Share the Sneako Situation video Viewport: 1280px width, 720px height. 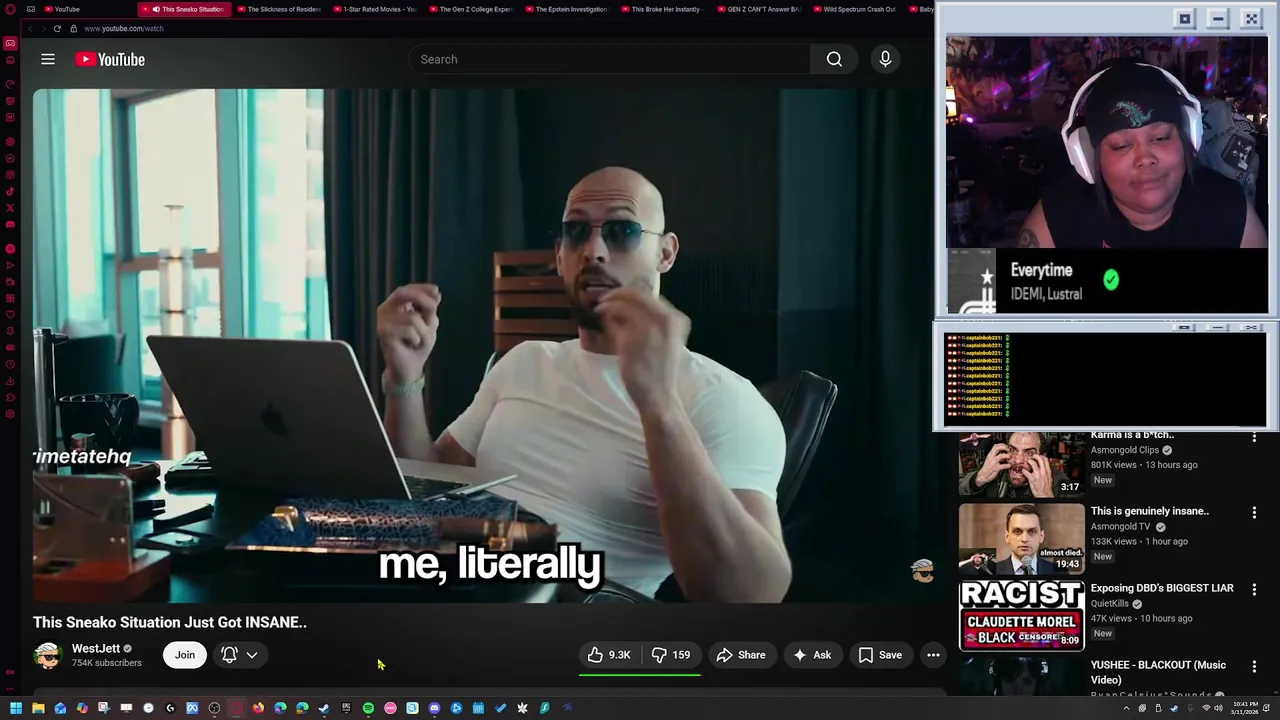pos(741,655)
